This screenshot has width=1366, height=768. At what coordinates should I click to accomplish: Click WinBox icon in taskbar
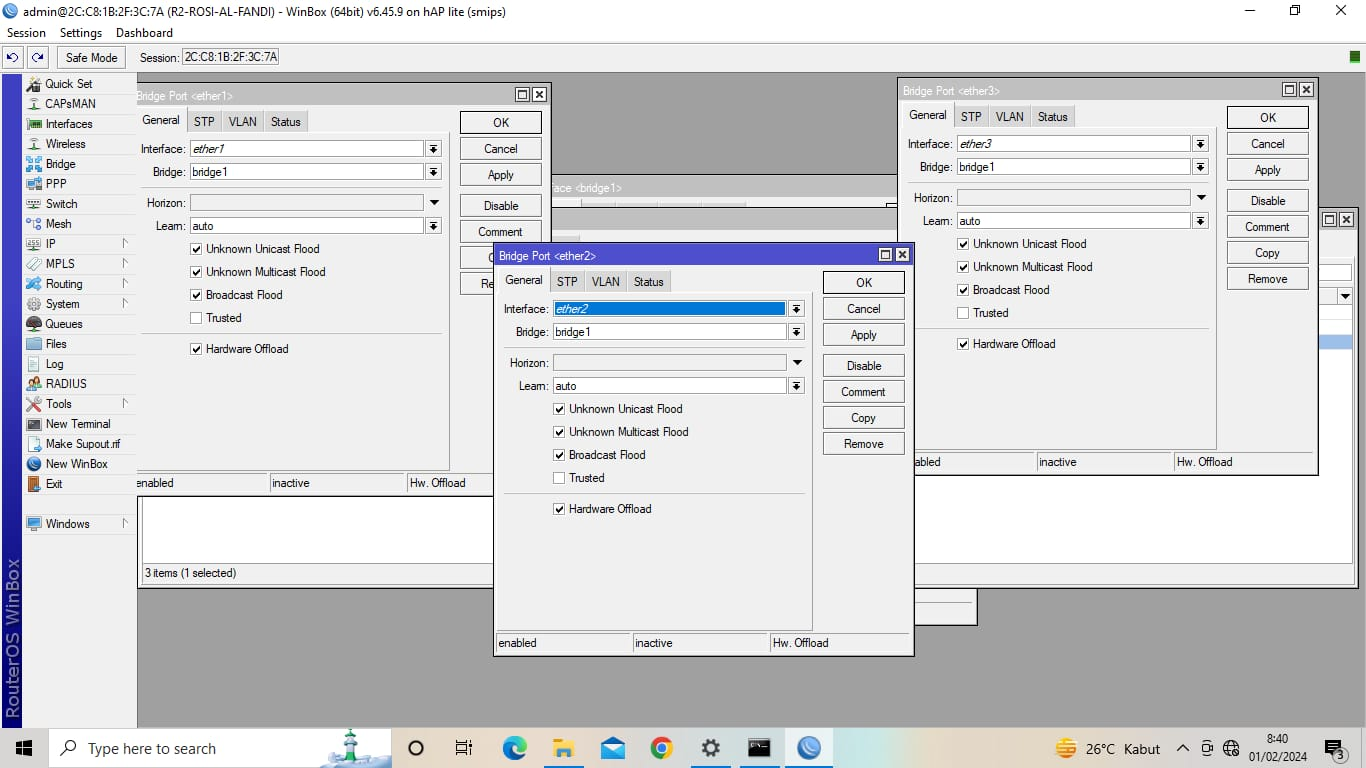809,748
